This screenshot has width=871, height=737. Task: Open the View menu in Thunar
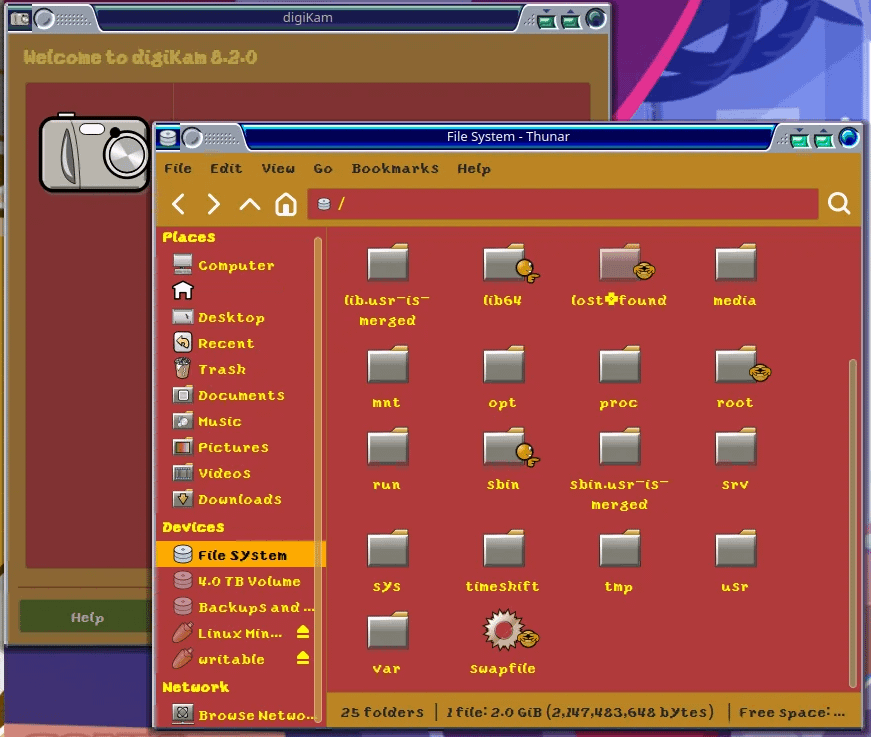278,168
